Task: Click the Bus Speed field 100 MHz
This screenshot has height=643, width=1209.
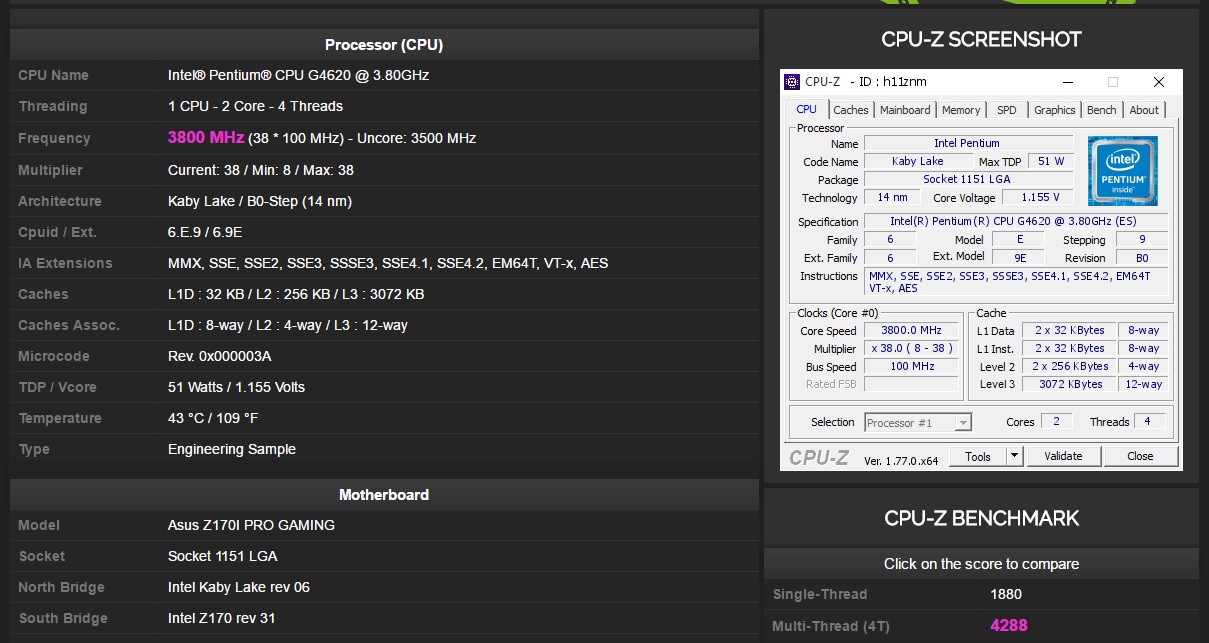Action: click(911, 366)
